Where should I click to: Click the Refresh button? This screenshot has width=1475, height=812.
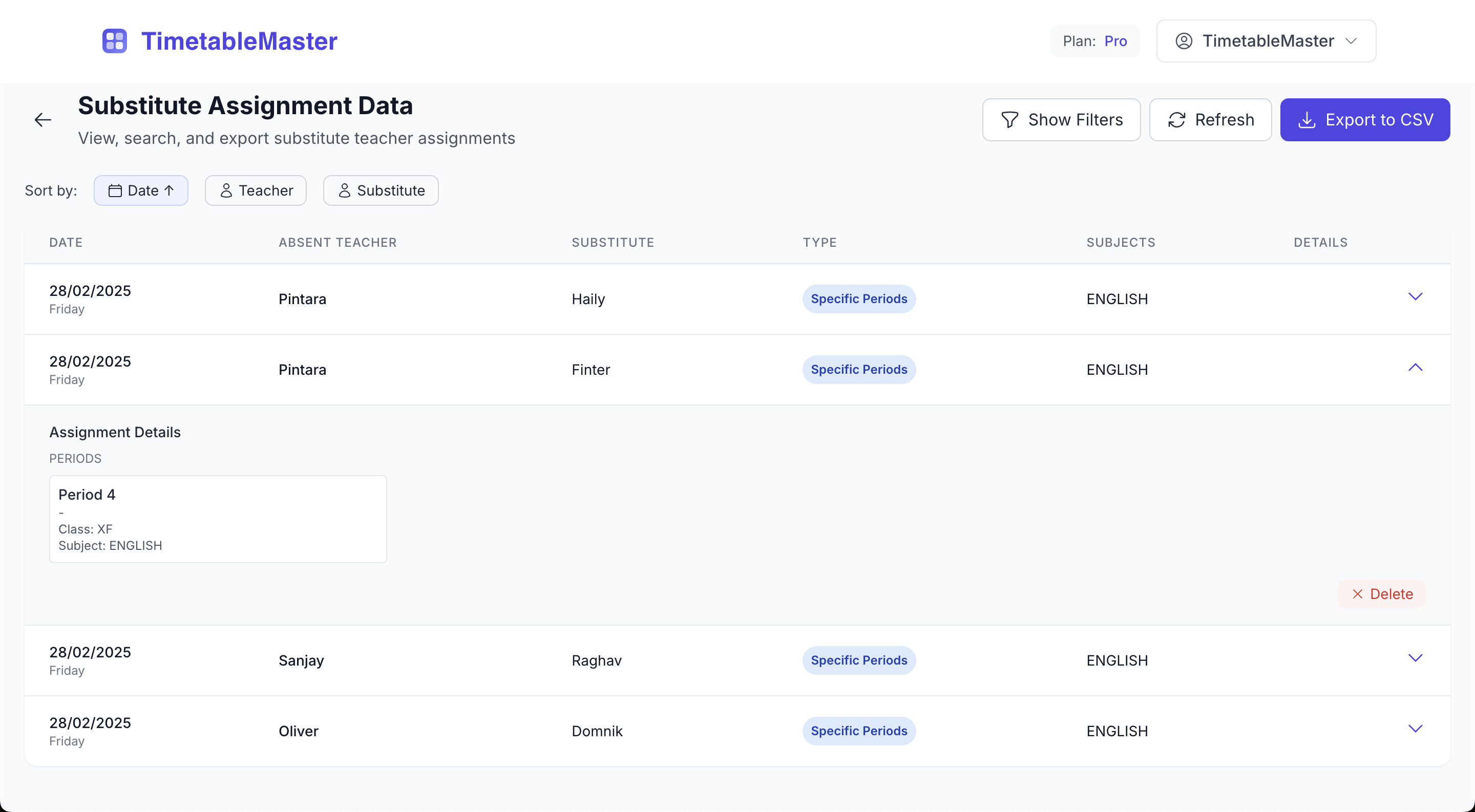click(1210, 120)
